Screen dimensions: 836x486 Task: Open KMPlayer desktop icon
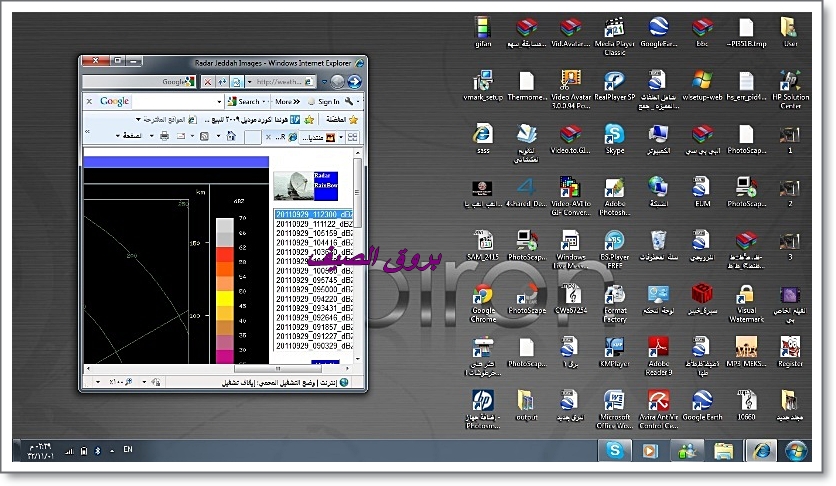614,352
